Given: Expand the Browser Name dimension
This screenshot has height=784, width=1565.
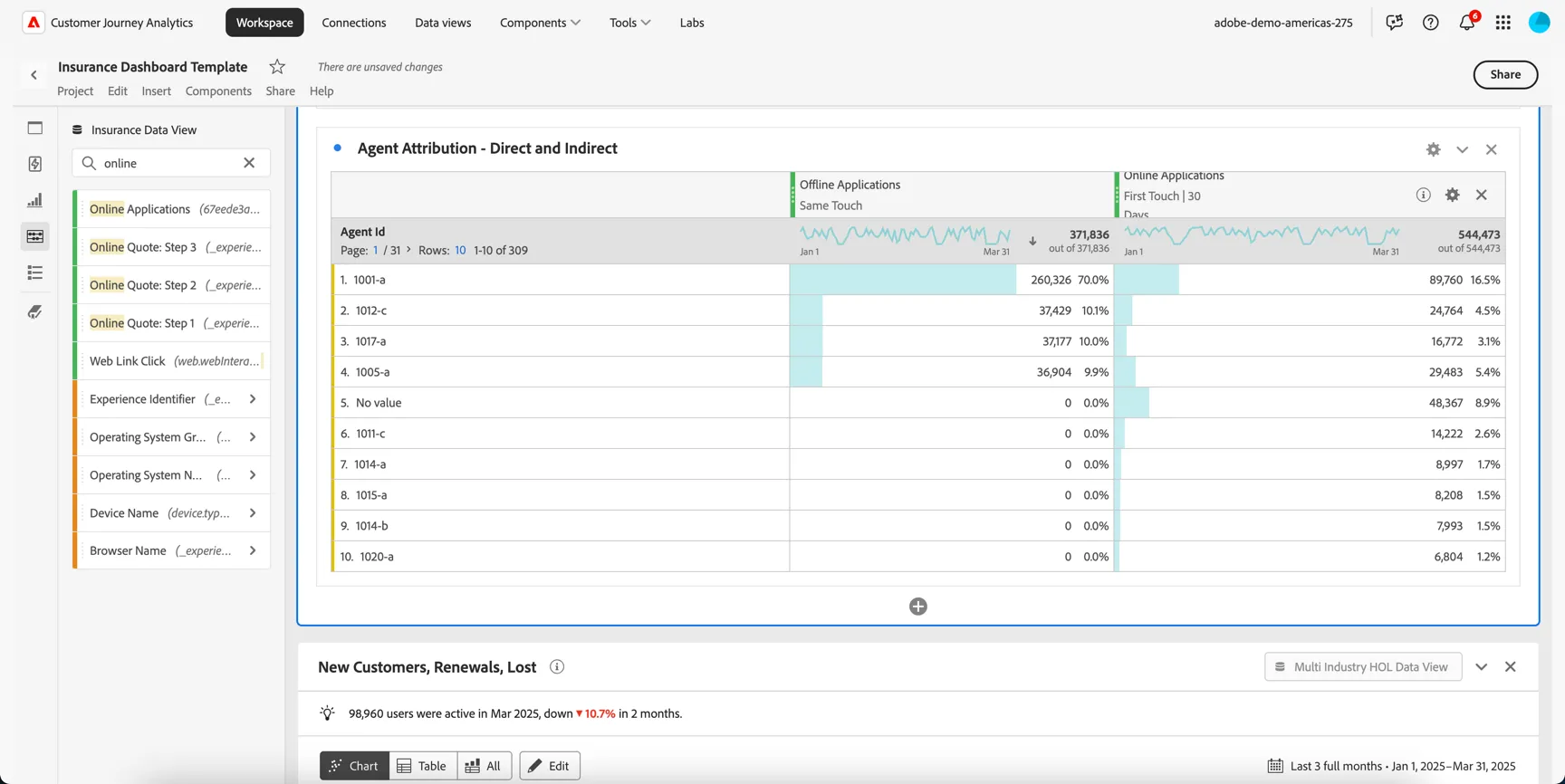Looking at the screenshot, I should pyautogui.click(x=253, y=550).
